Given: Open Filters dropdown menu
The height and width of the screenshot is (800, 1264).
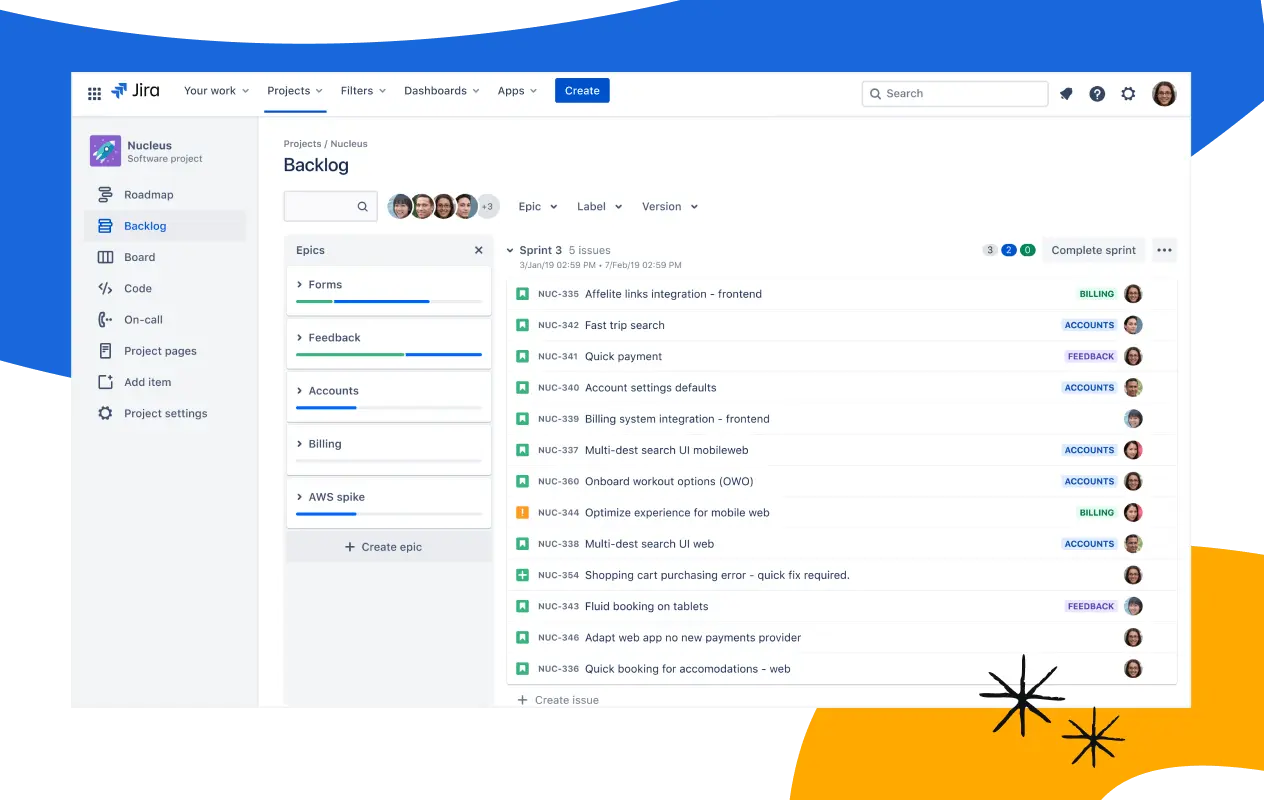Looking at the screenshot, I should (x=363, y=91).
